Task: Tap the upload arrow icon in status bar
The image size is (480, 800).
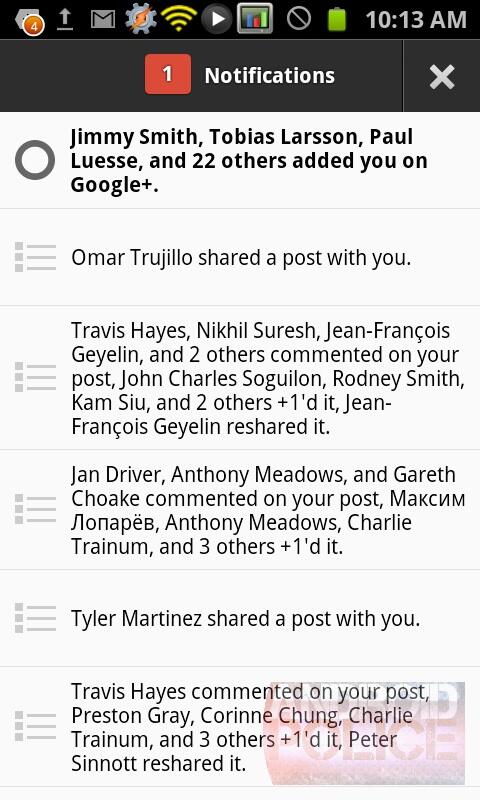Action: 65,20
